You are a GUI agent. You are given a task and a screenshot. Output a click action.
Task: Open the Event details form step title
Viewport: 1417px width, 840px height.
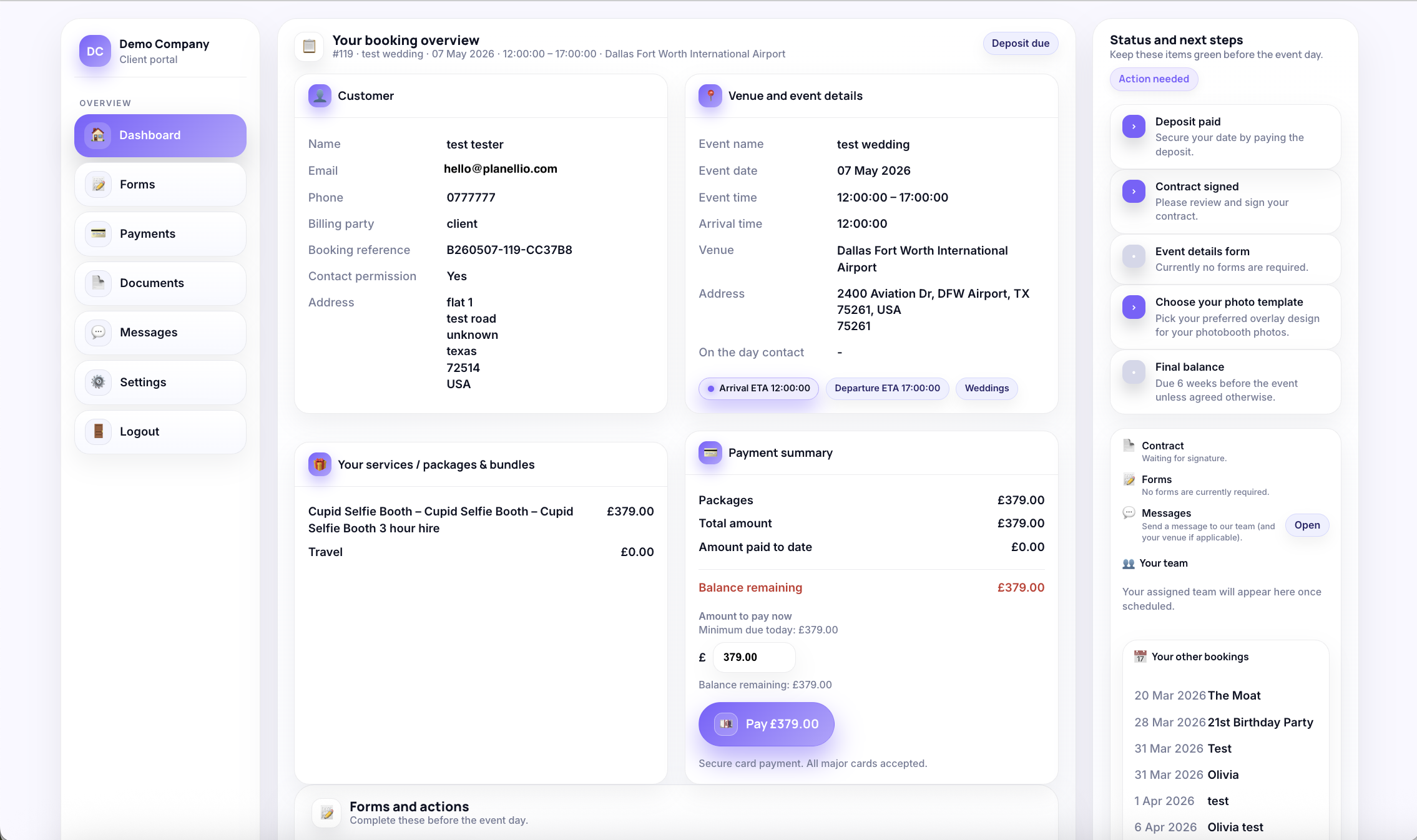(1202, 252)
